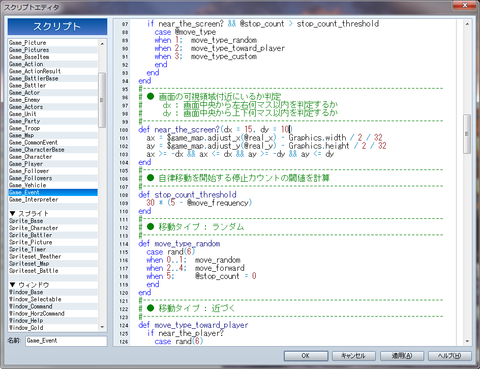Viewport: 480px width, 369px height.
Task: Click the code editor scrollbar thumb
Action: (x=467, y=134)
